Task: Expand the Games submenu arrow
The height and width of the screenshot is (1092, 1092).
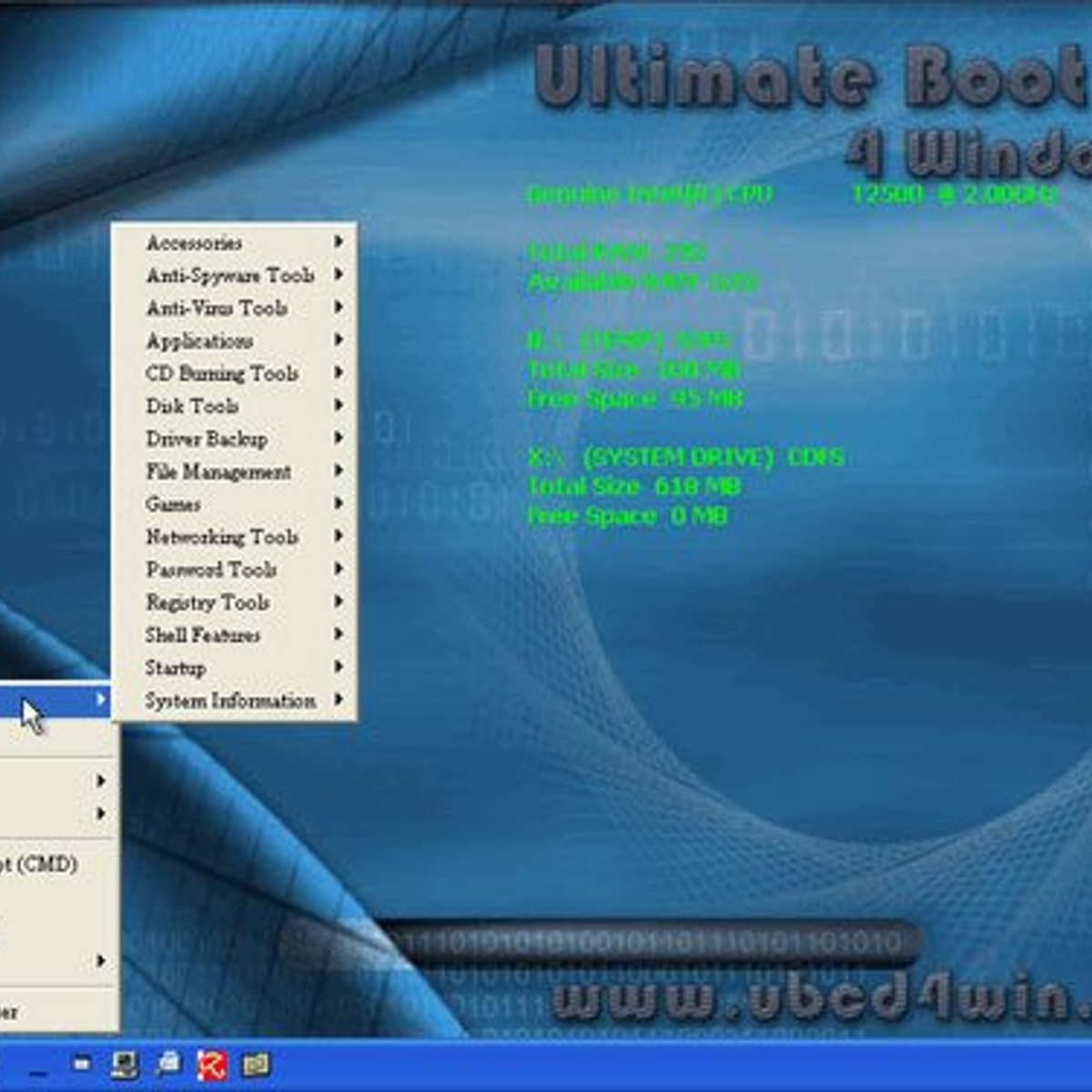Action: pyautogui.click(x=339, y=503)
